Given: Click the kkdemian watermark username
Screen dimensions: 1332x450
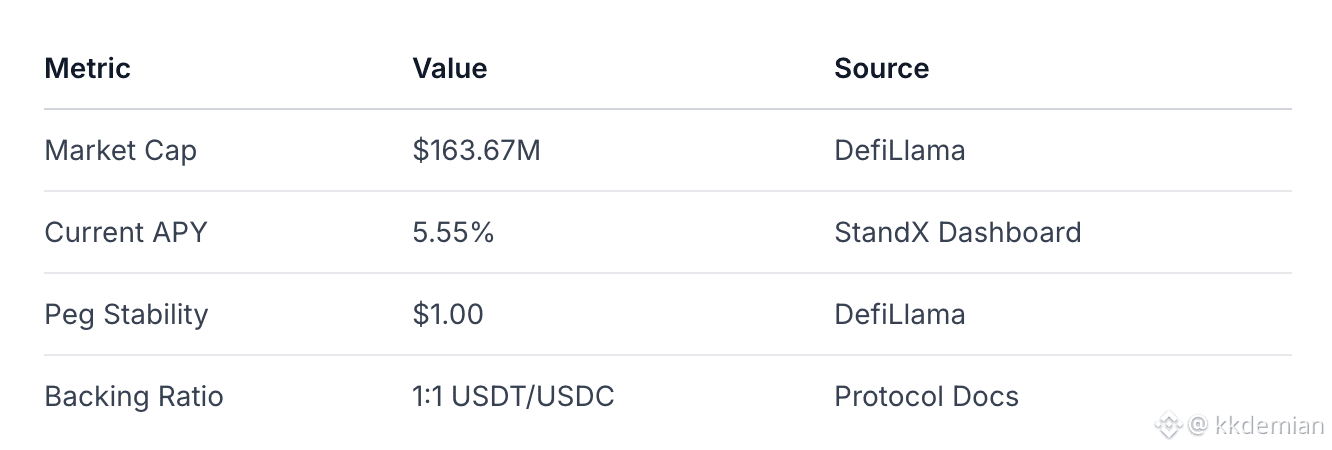Looking at the screenshot, I should coord(1269,426).
